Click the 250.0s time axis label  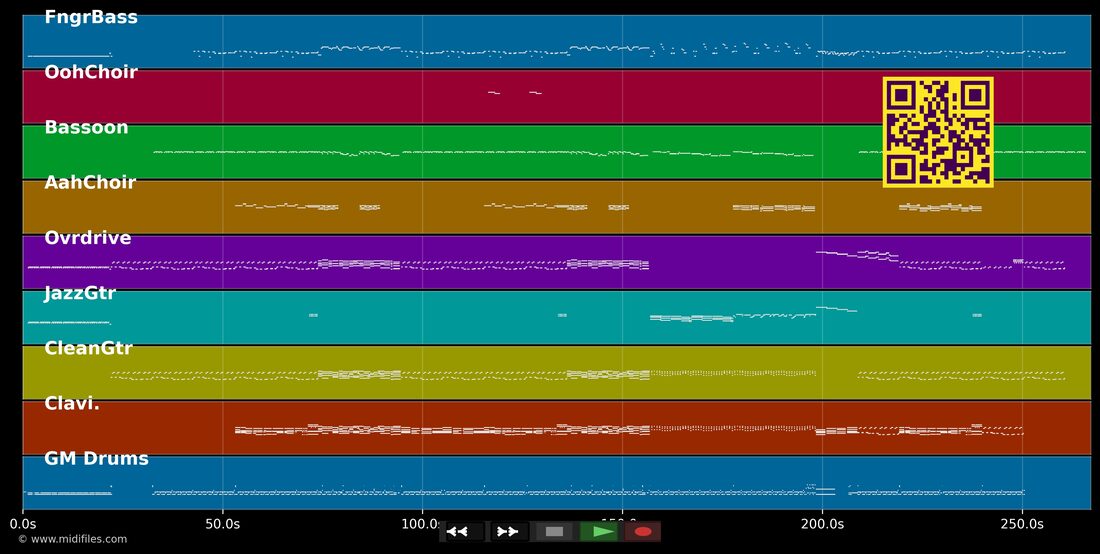point(1022,524)
